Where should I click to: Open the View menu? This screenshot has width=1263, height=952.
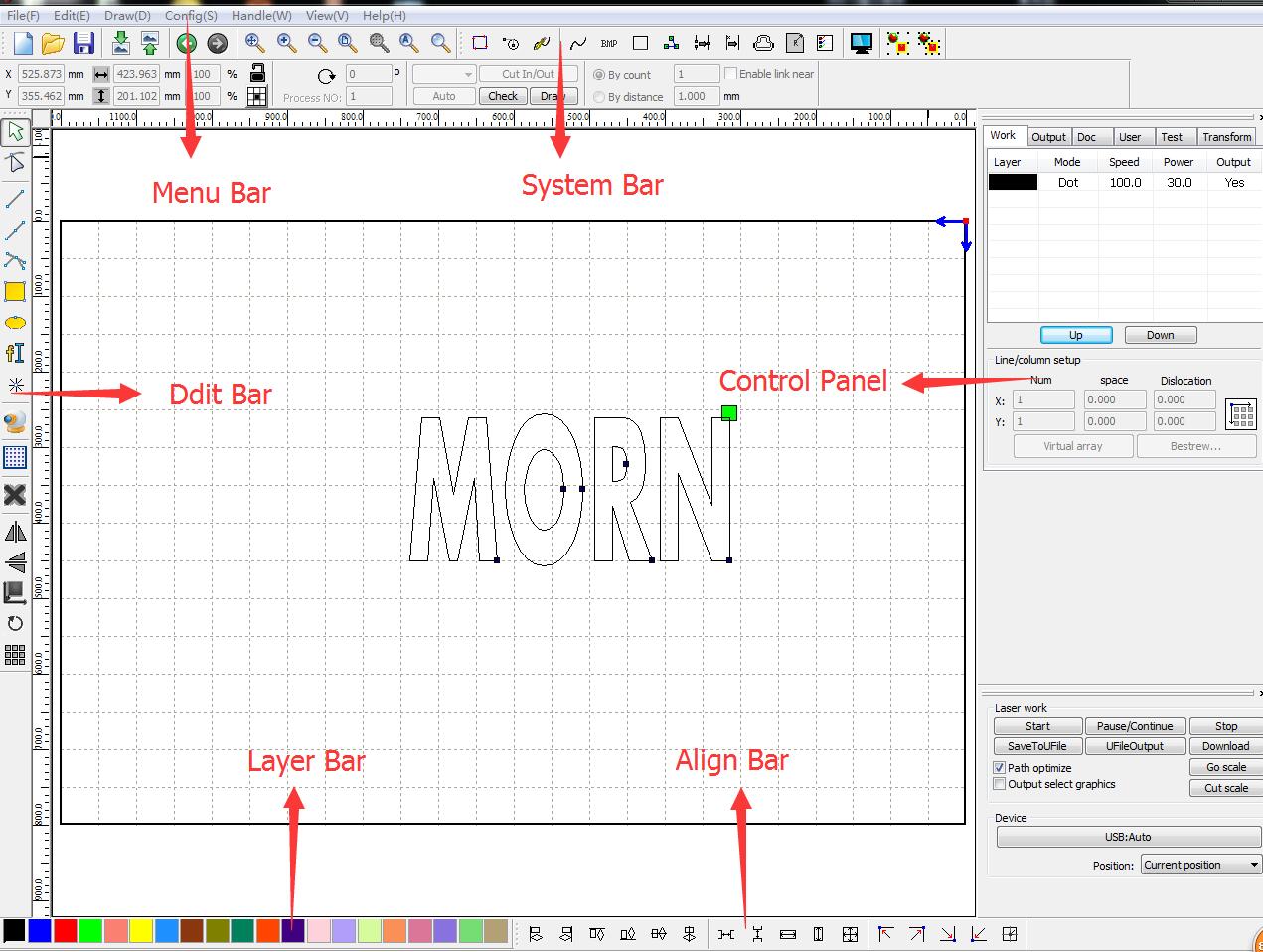click(x=327, y=16)
